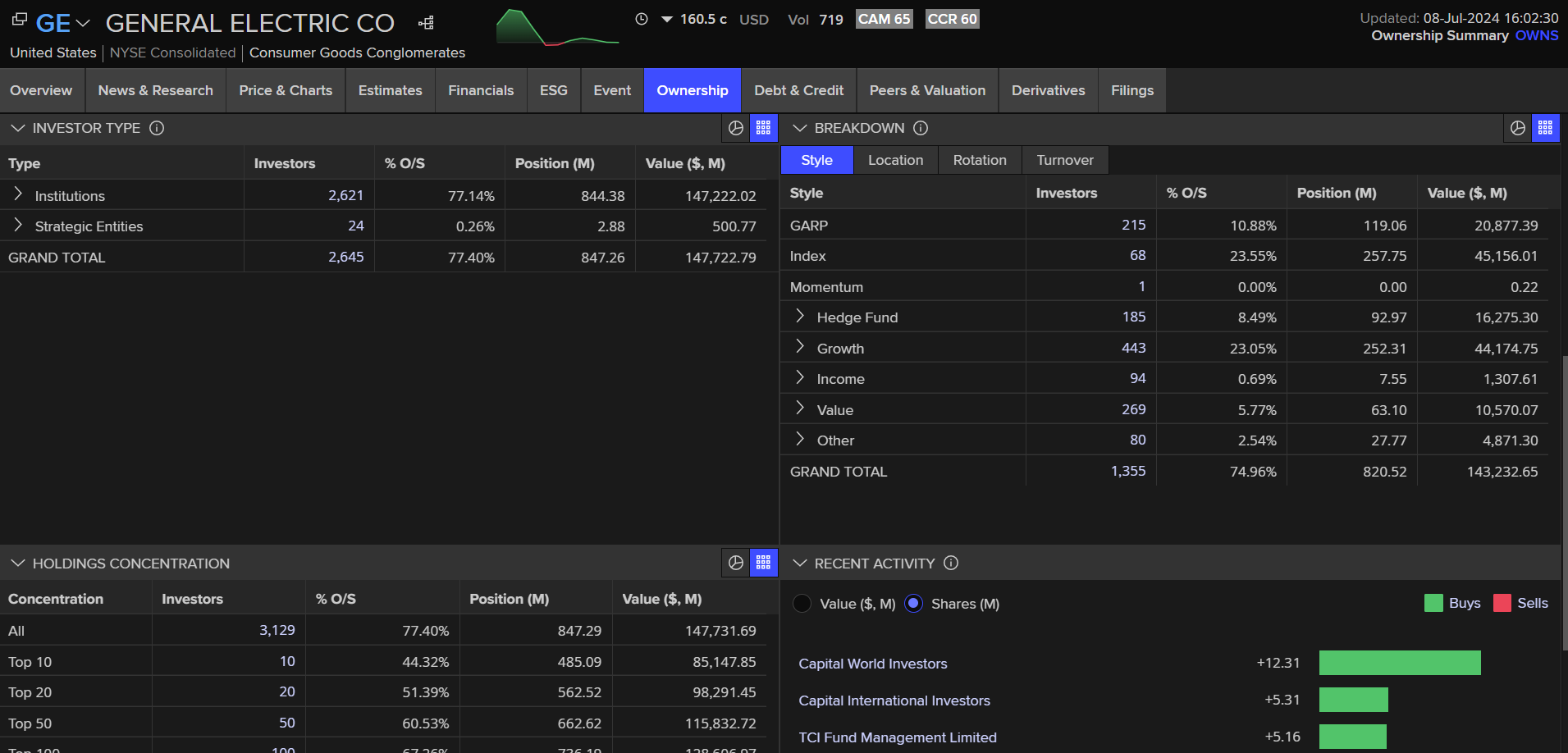Switch Breakdown to pie chart view
Viewport: 1568px width, 753px height.
1518,128
